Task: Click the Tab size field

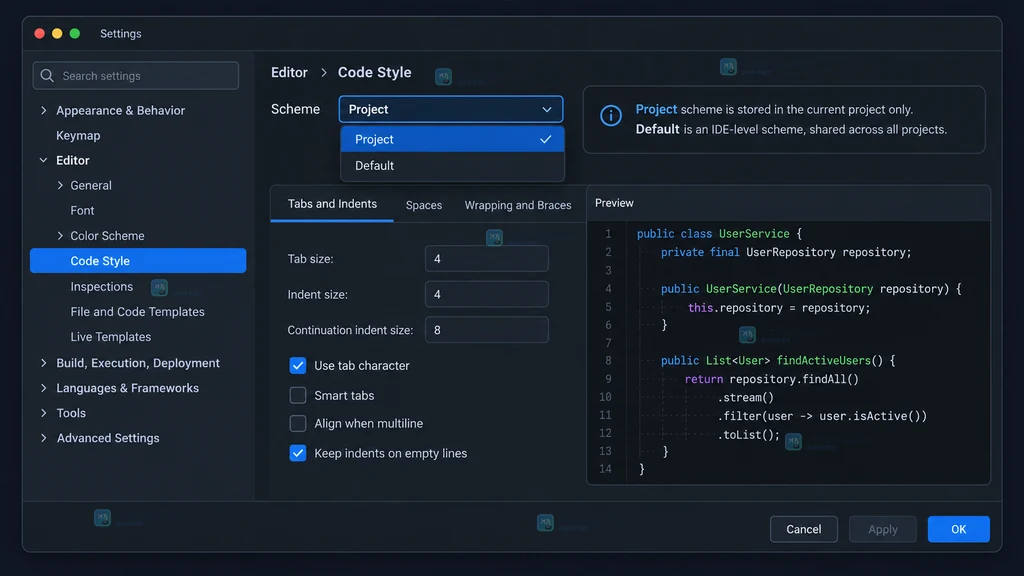Action: [x=487, y=259]
